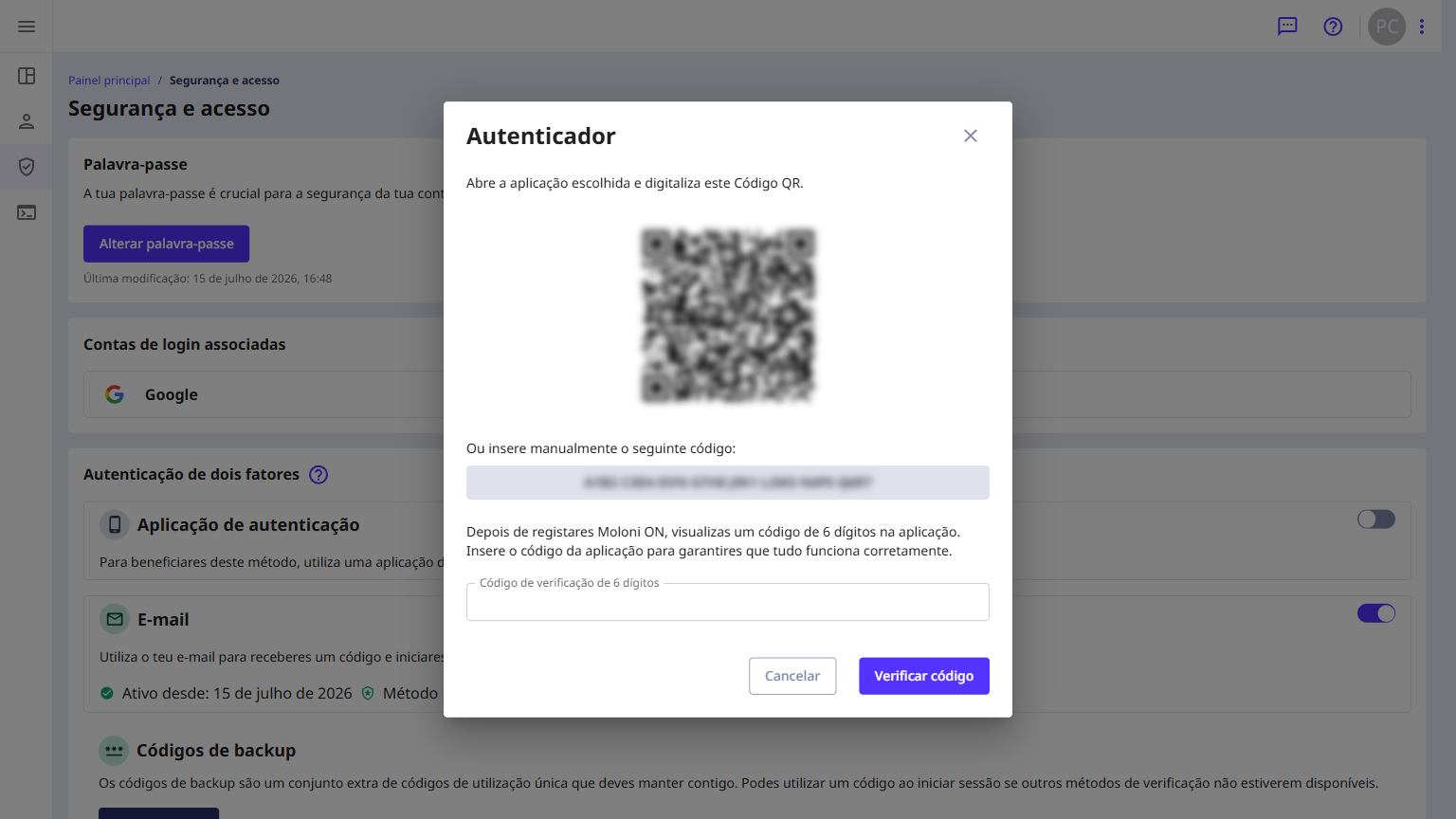The height and width of the screenshot is (819, 1456).
Task: Click the Google logo icon
Action: tap(115, 394)
